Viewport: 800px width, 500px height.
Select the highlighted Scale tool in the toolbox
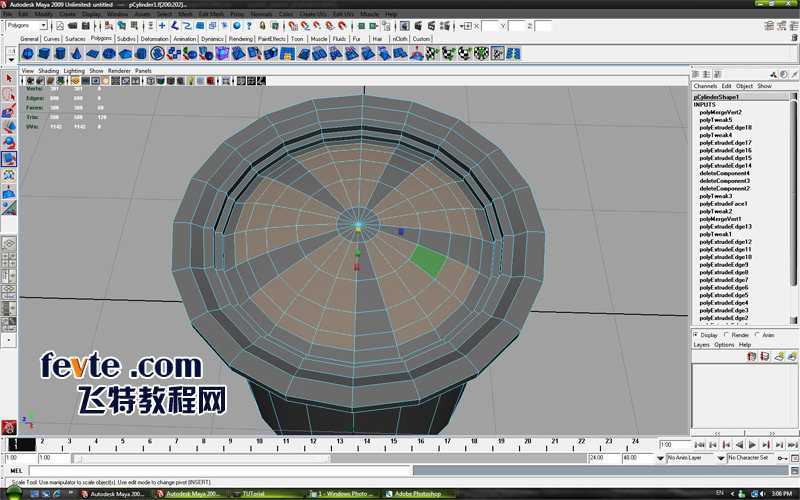(x=9, y=159)
